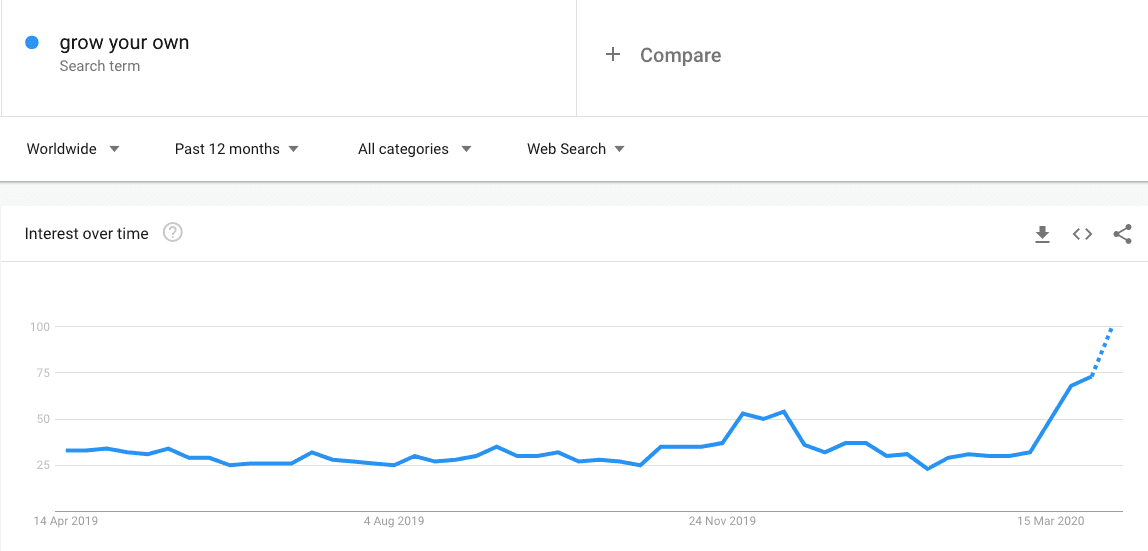Open the Worldwide region dropdown
The width and height of the screenshot is (1148, 551).
pos(73,149)
